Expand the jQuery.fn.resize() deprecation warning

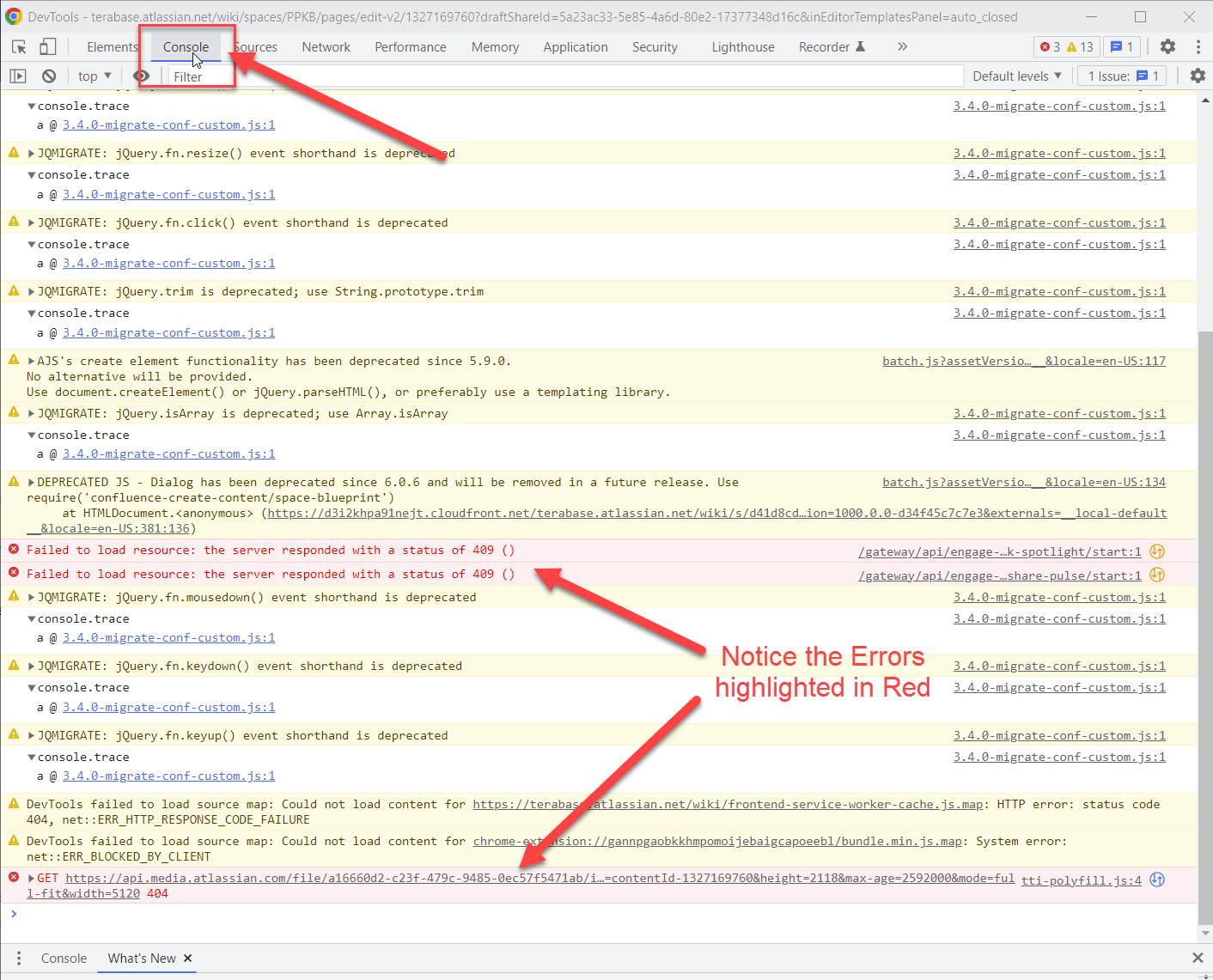[32, 153]
